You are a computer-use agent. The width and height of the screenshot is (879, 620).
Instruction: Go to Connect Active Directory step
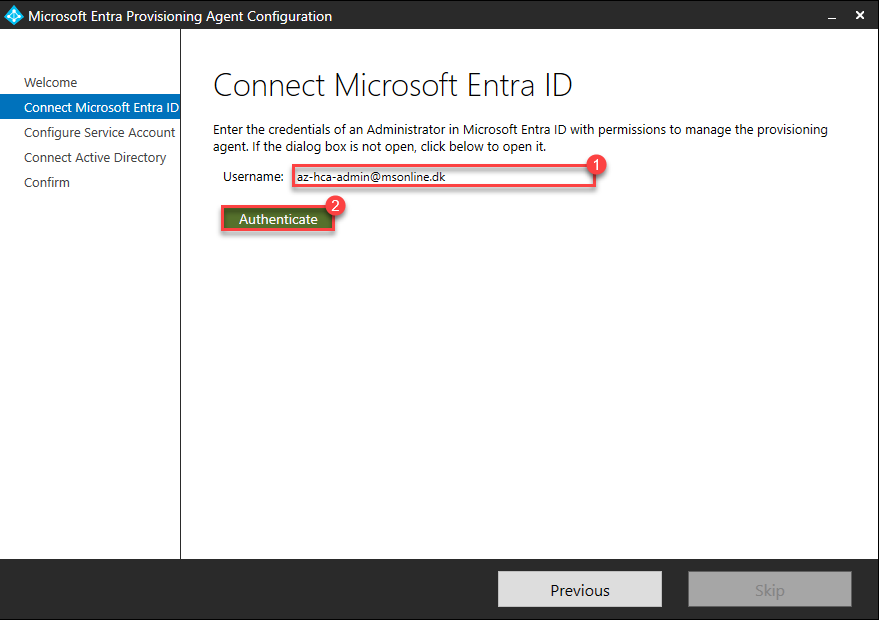click(x=95, y=158)
